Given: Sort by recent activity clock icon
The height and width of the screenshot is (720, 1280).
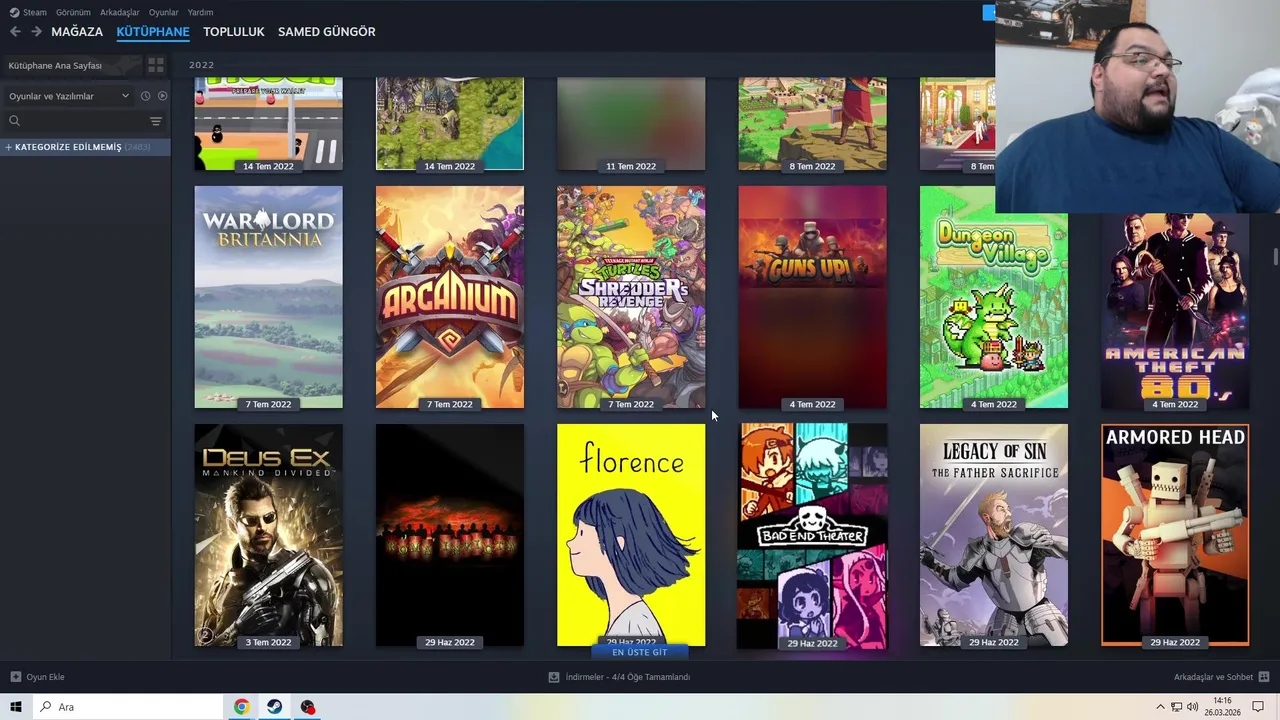Looking at the screenshot, I should (x=145, y=96).
